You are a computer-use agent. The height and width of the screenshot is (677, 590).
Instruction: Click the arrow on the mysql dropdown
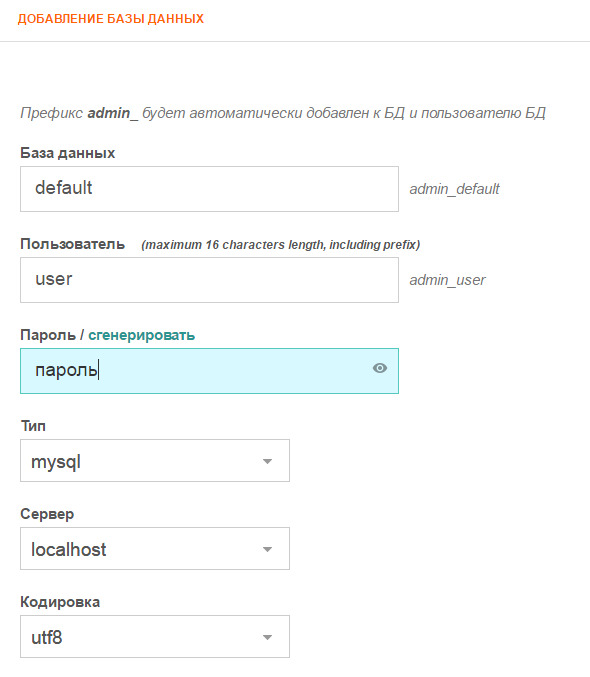click(267, 462)
